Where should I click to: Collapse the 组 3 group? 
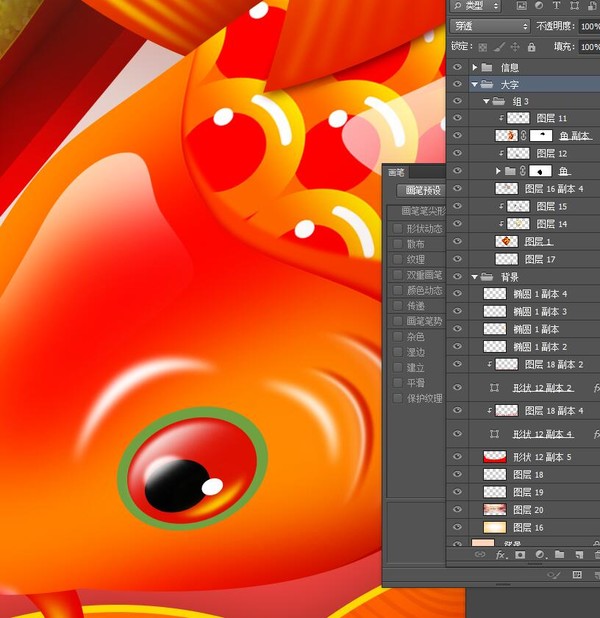(x=486, y=101)
